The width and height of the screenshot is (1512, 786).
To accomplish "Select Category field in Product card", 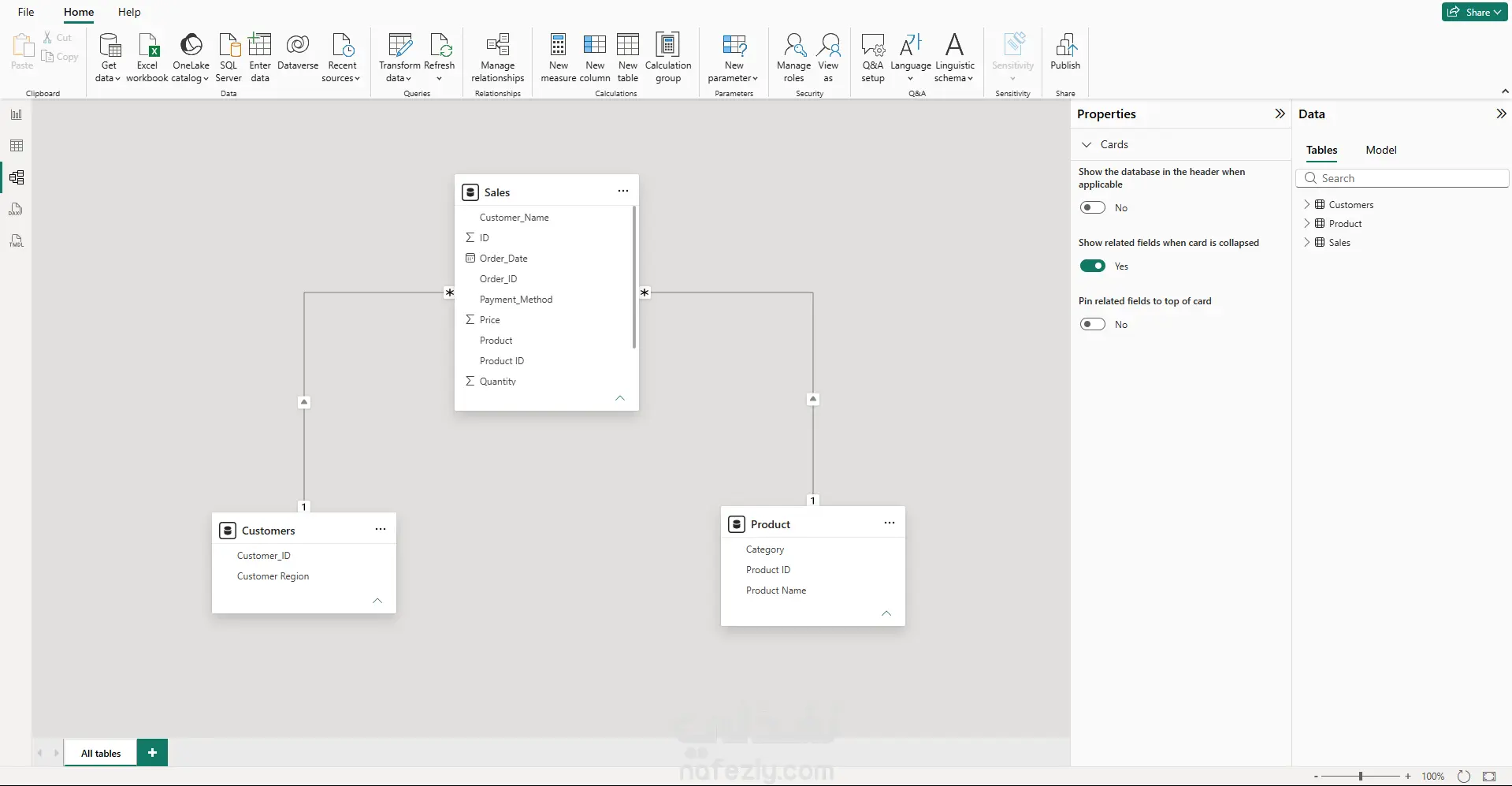I will [765, 549].
